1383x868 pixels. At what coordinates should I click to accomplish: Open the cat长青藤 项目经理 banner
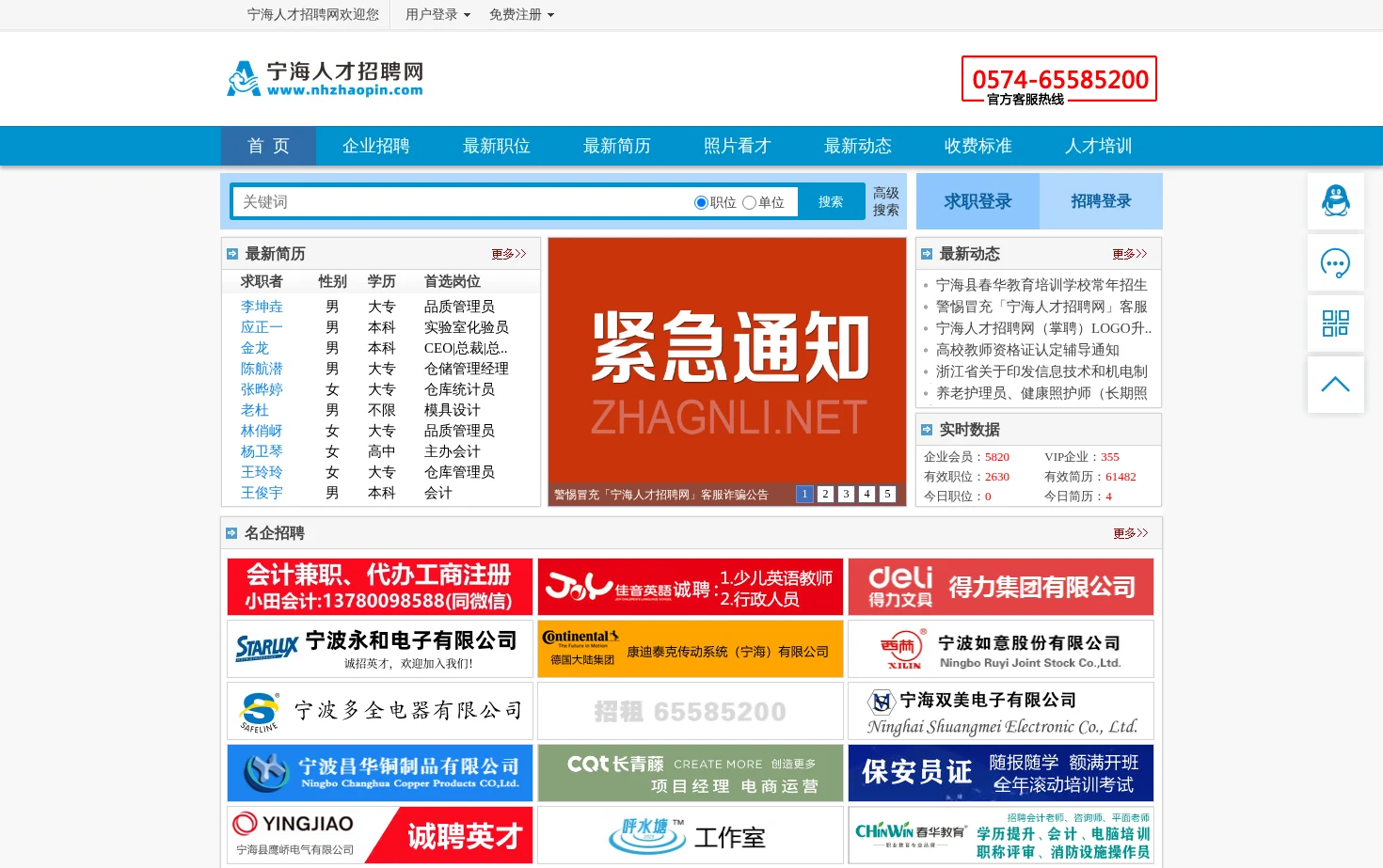[691, 773]
